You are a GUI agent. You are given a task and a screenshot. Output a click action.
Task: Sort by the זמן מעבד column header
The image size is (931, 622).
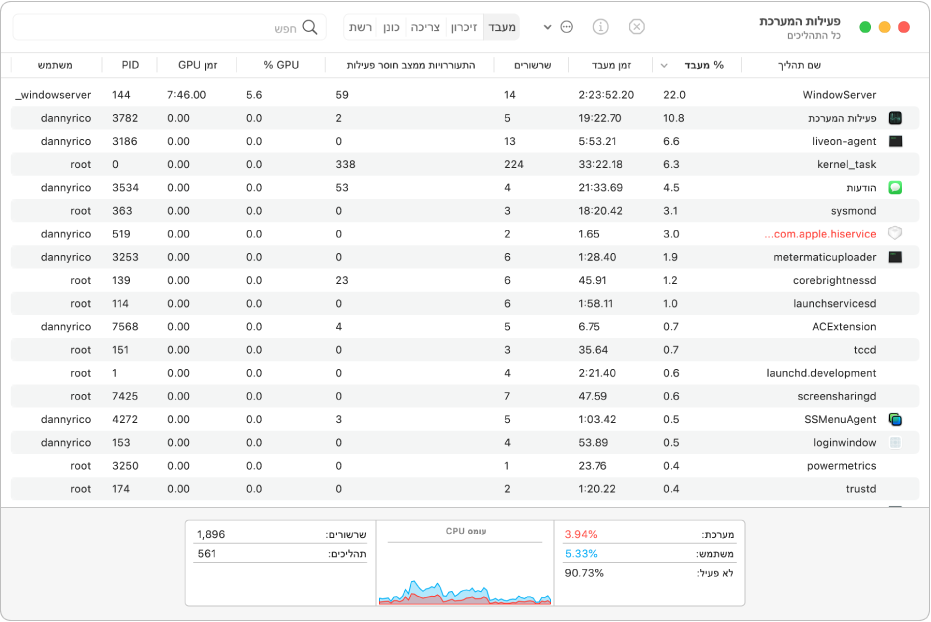pos(611,65)
